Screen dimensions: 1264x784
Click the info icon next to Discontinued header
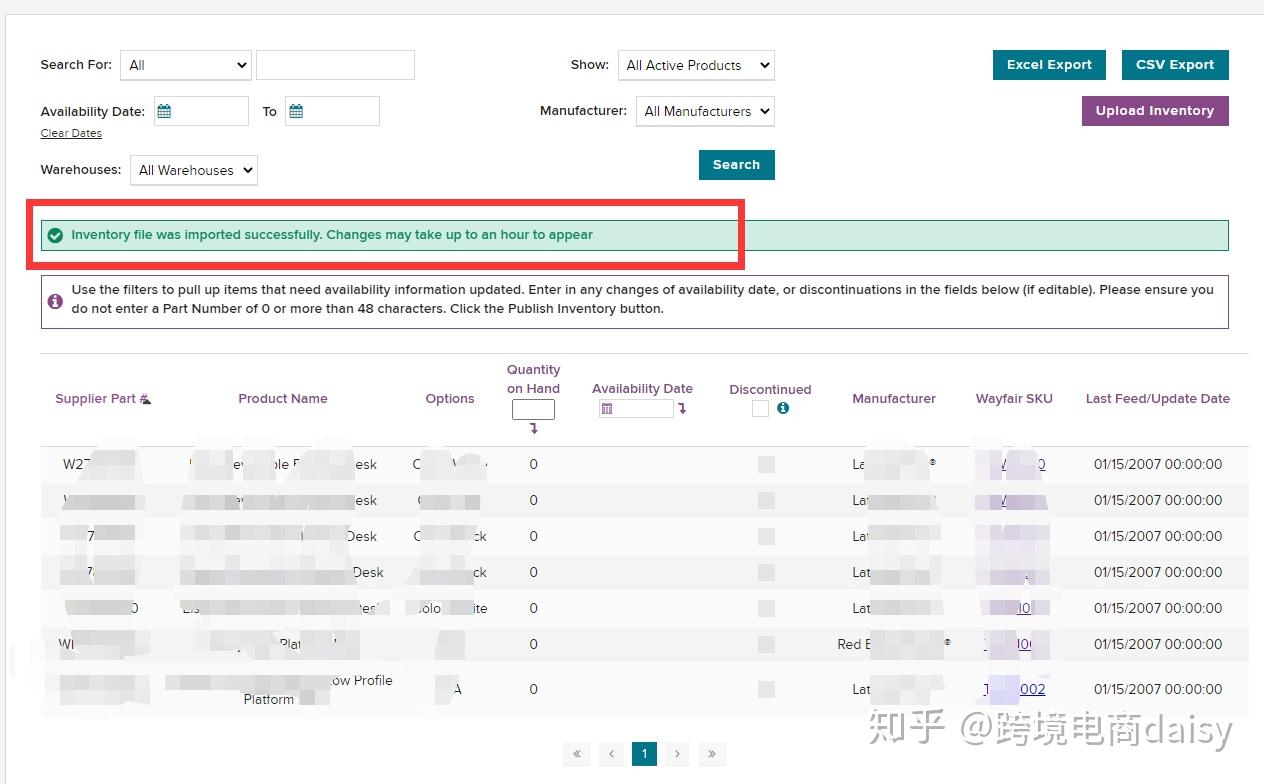(783, 408)
